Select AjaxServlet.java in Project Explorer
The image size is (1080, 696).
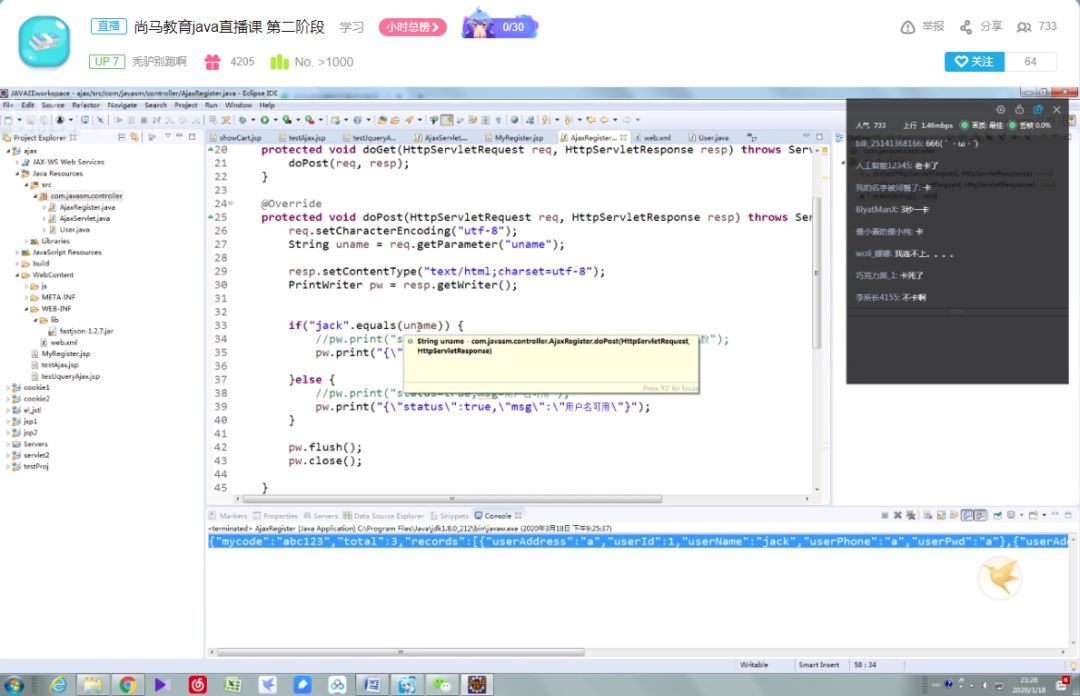pyautogui.click(x=79, y=218)
